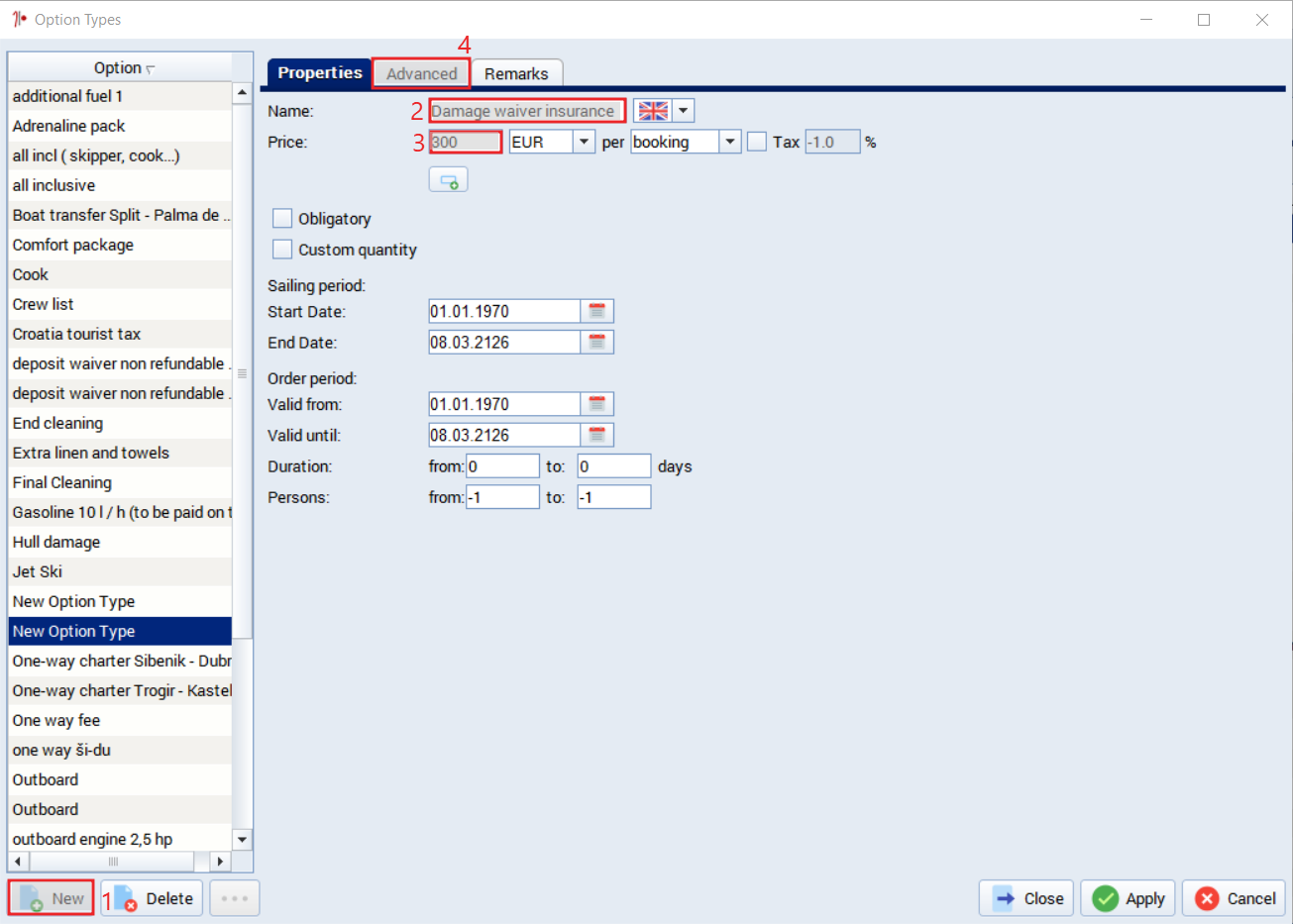This screenshot has width=1293, height=924.
Task: Select 'End cleaning' option
Action: tap(120, 423)
